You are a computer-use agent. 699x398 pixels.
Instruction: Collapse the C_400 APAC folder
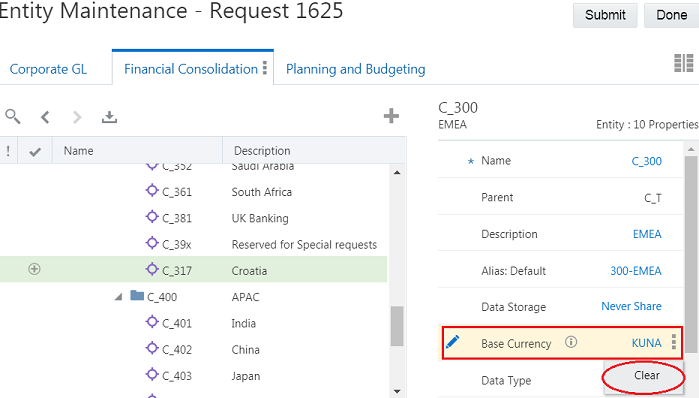[118, 297]
